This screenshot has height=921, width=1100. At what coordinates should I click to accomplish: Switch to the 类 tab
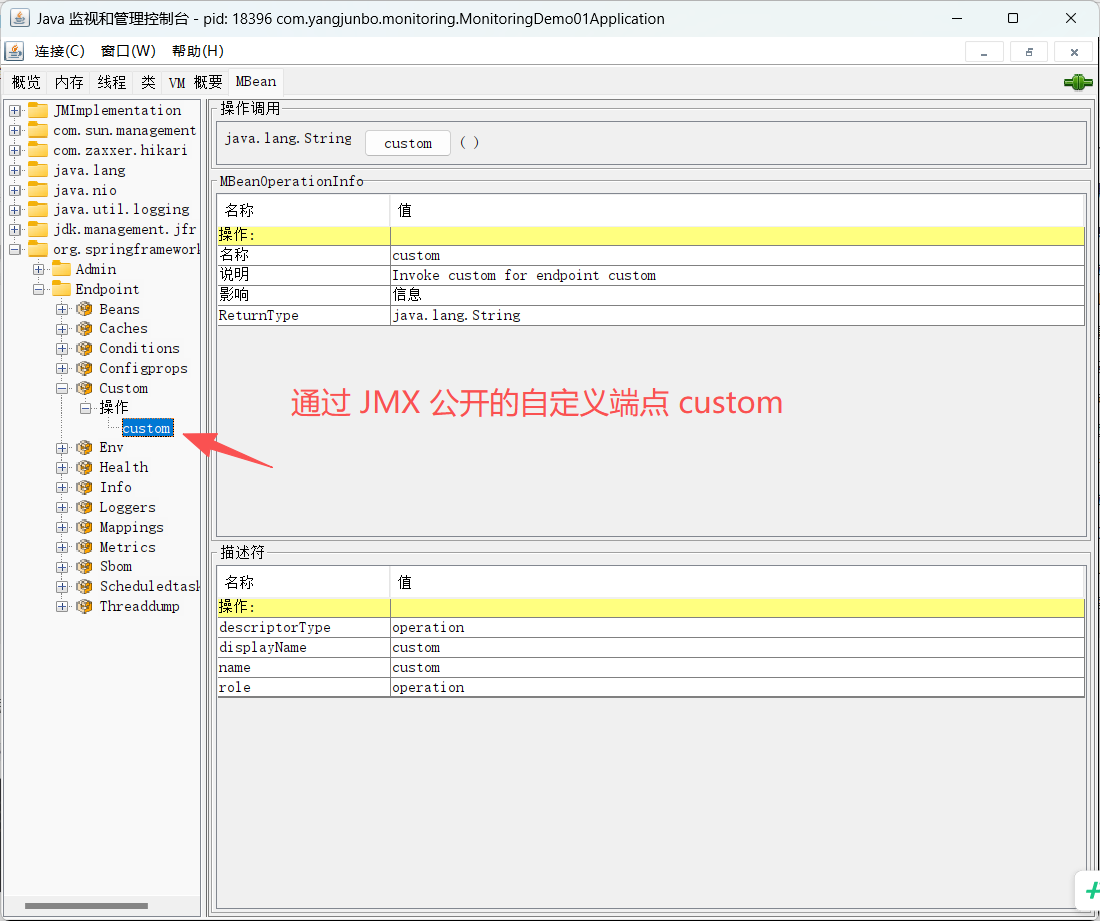pyautogui.click(x=148, y=83)
